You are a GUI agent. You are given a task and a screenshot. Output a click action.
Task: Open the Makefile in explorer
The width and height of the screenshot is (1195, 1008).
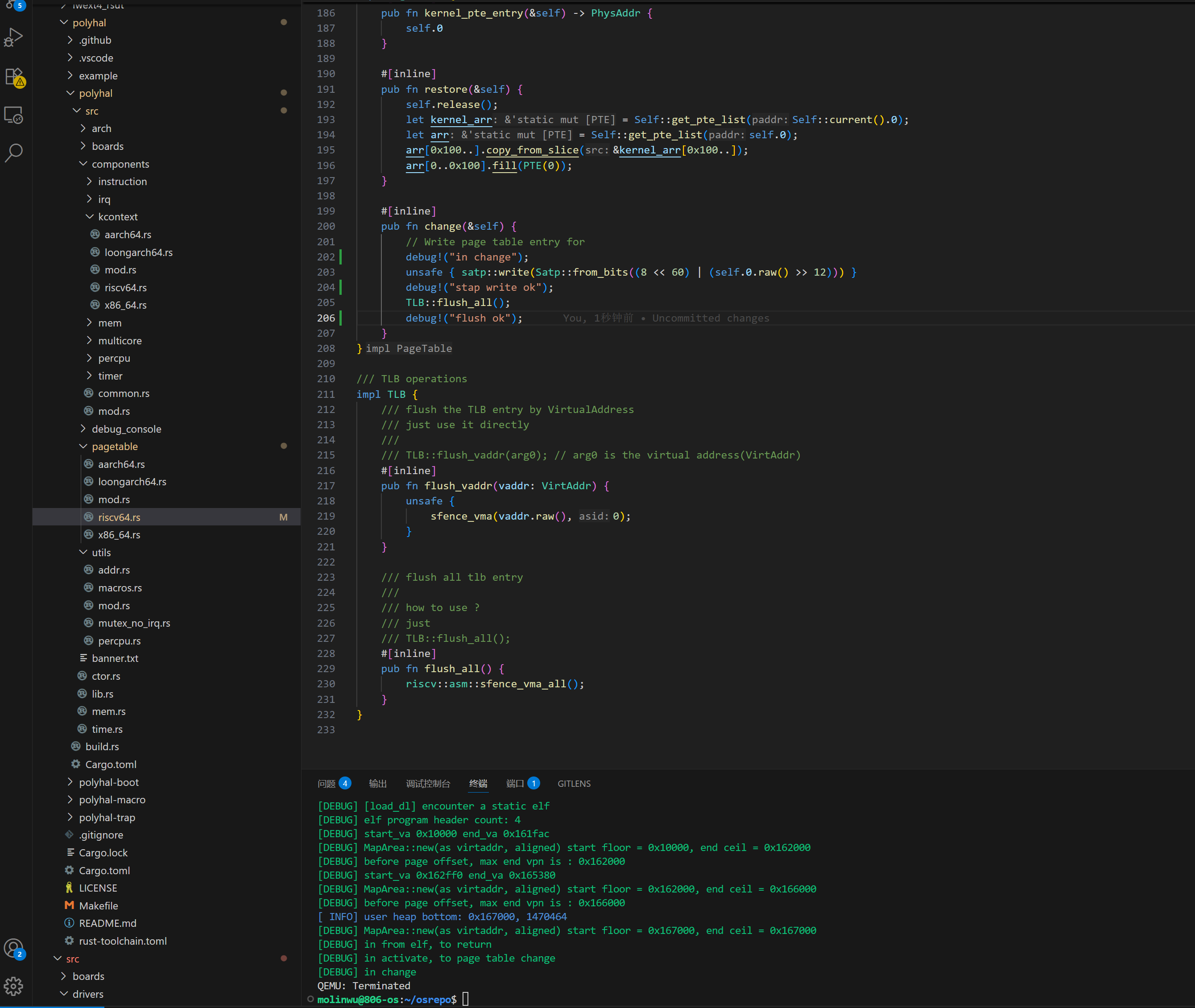(x=98, y=906)
